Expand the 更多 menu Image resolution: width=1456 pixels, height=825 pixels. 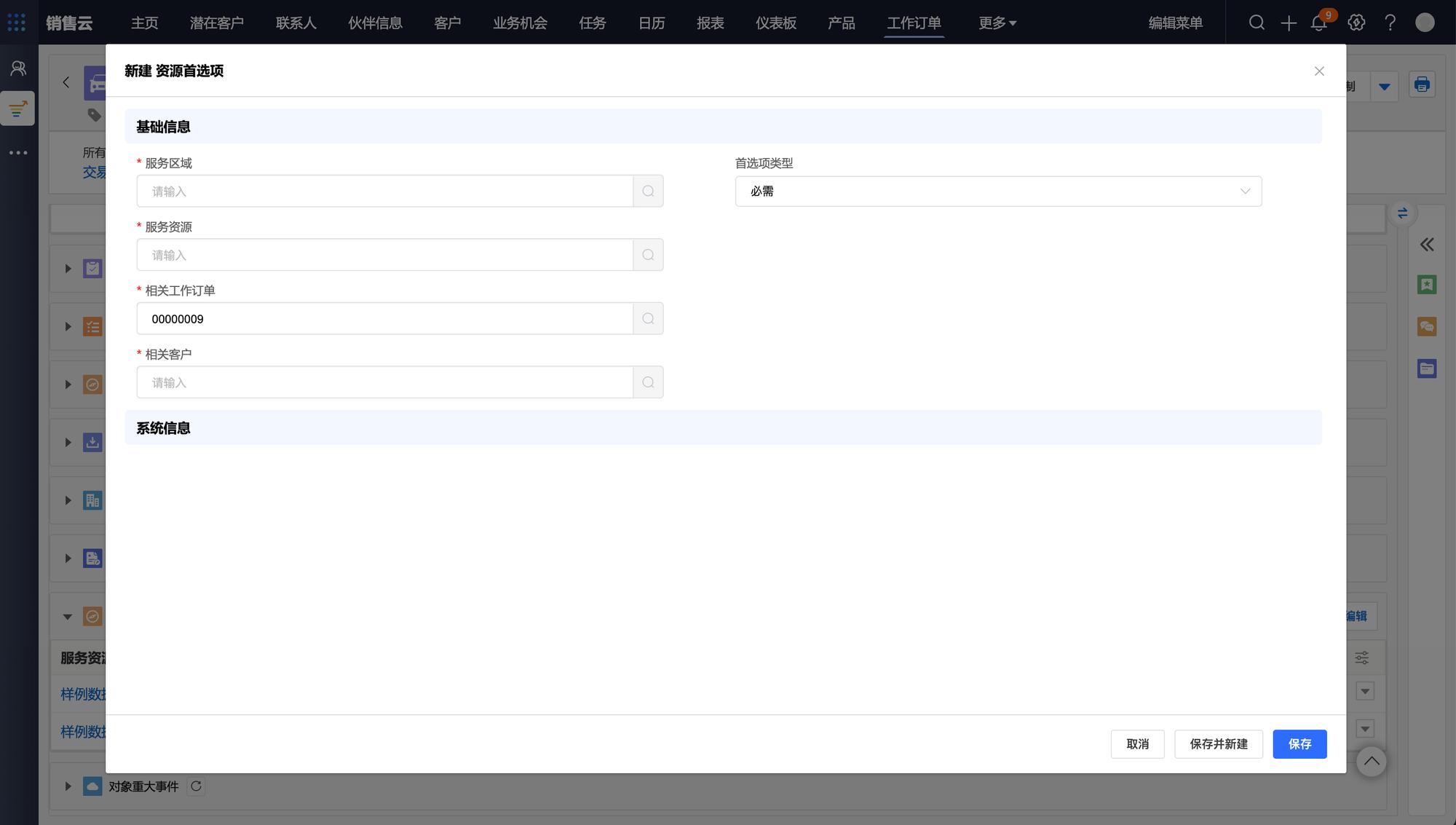click(x=997, y=23)
